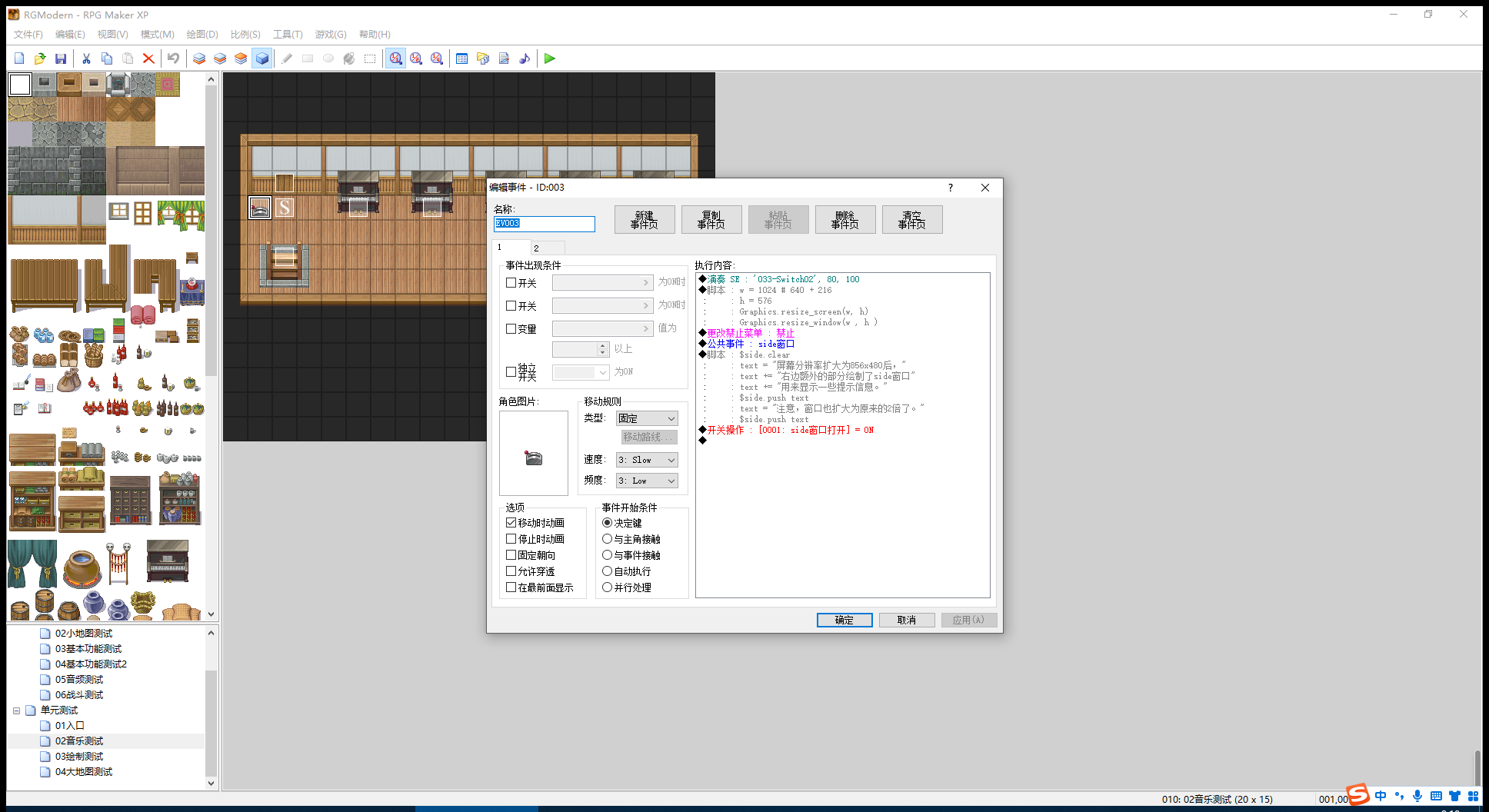Set map zoom to 1/2 scale
The height and width of the screenshot is (812, 1489).
click(x=416, y=58)
